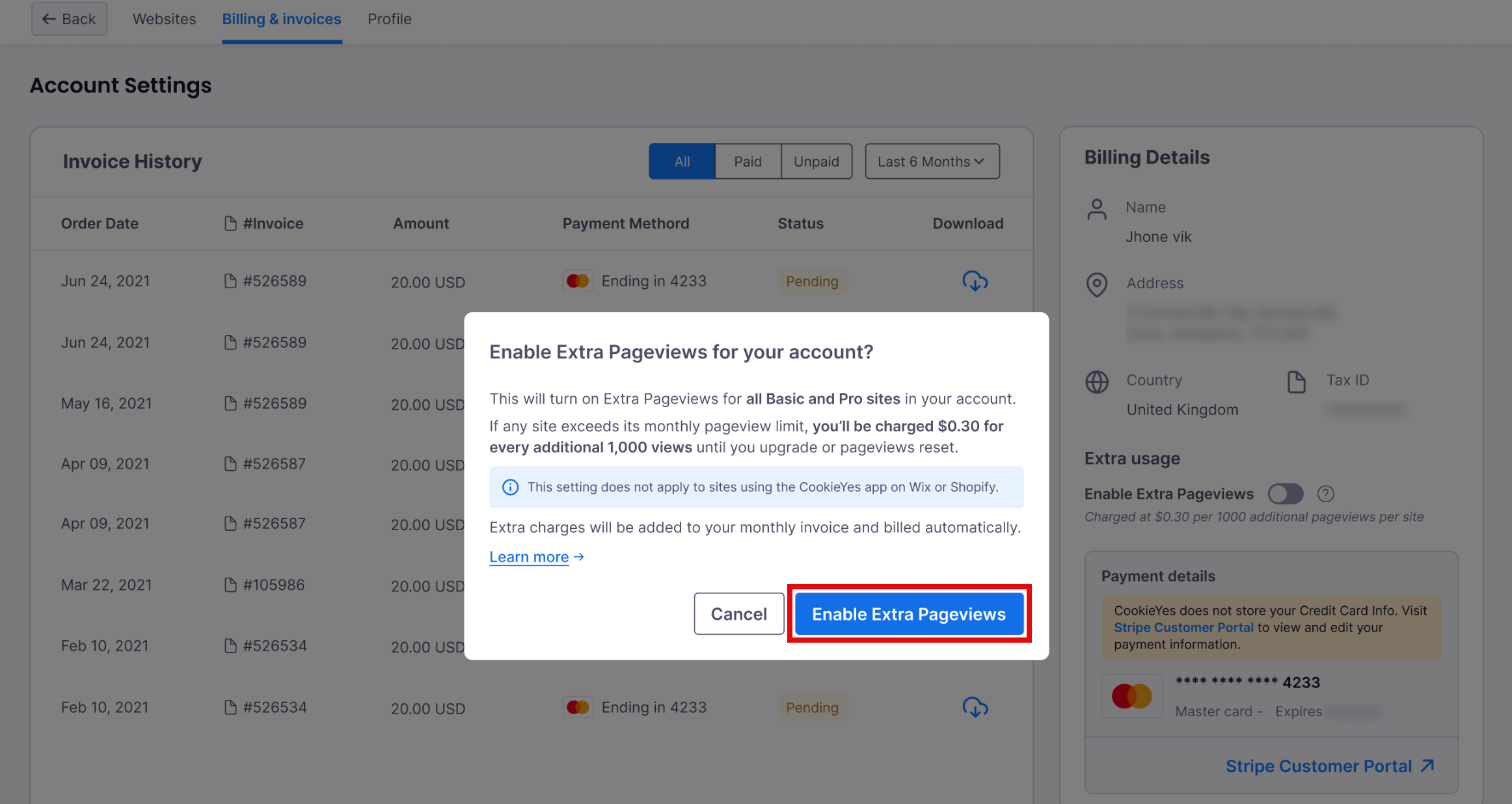This screenshot has width=1512, height=804.
Task: Download the Feb 10 invoice #526534
Action: (975, 707)
